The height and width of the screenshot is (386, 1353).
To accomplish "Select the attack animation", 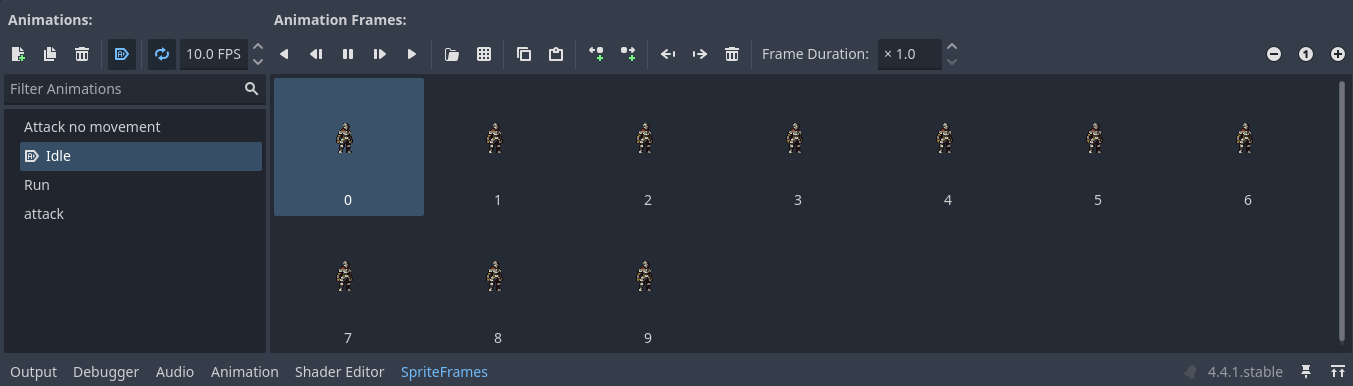I will [141, 214].
